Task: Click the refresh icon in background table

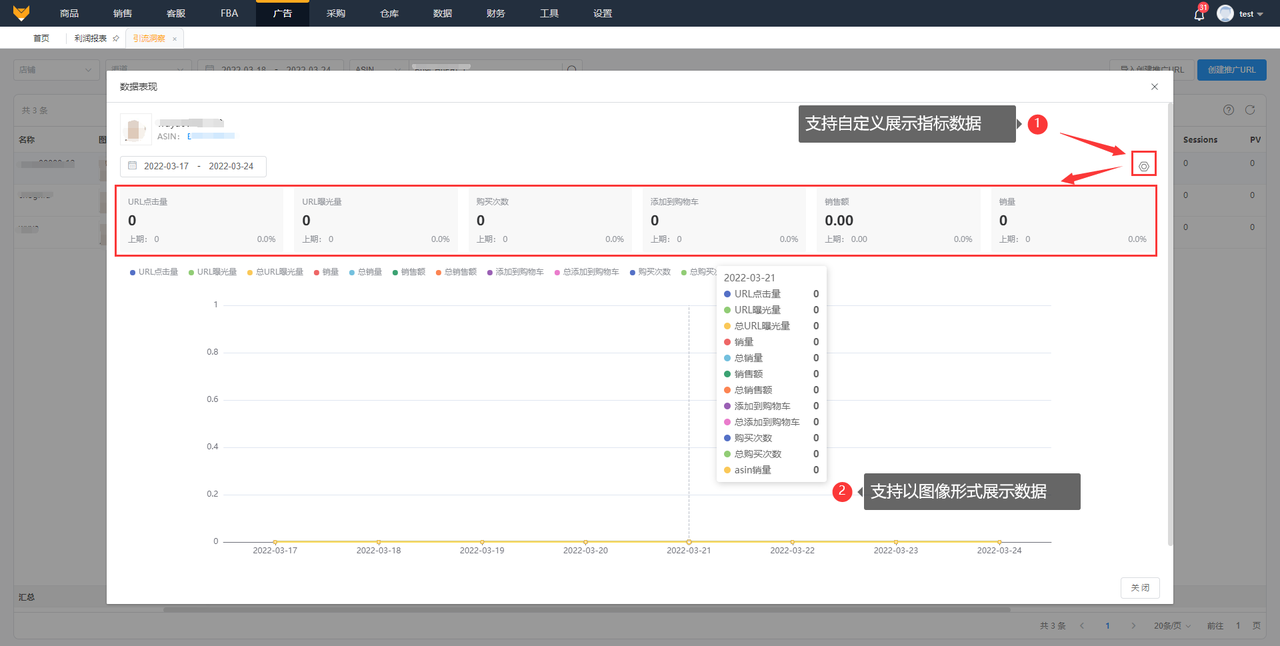Action: pos(1249,110)
